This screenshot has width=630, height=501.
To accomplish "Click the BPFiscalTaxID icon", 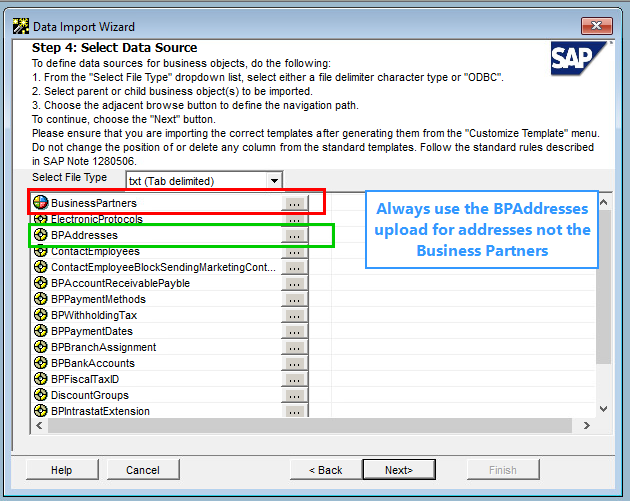I will [x=41, y=379].
